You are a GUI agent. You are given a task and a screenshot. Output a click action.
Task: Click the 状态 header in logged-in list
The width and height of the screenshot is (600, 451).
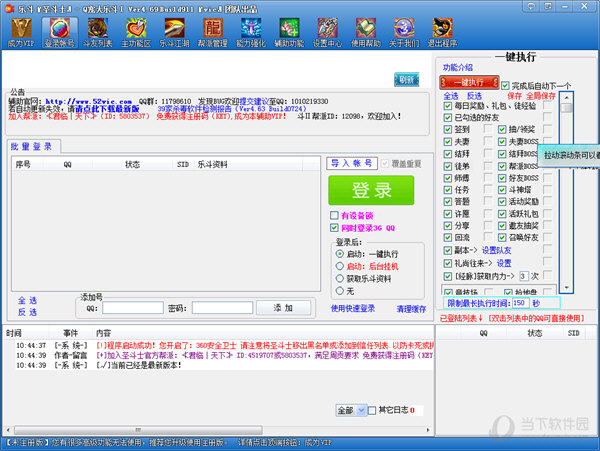[535, 333]
